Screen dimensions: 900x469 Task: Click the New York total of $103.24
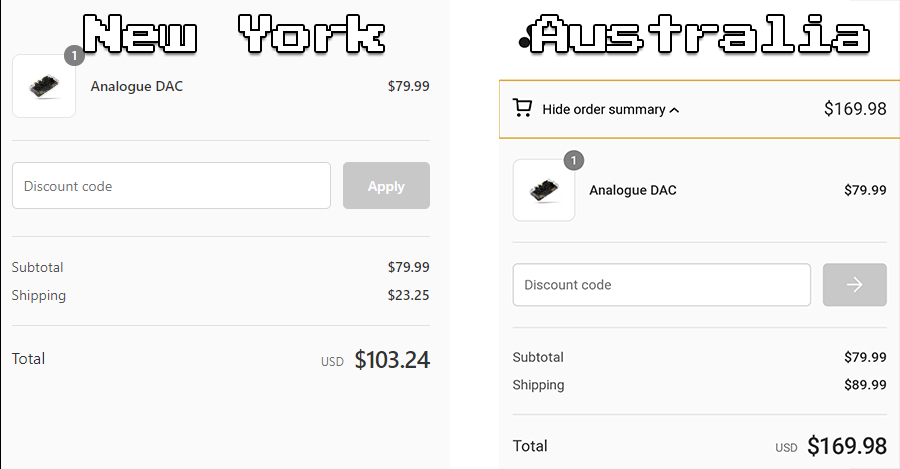[392, 360]
